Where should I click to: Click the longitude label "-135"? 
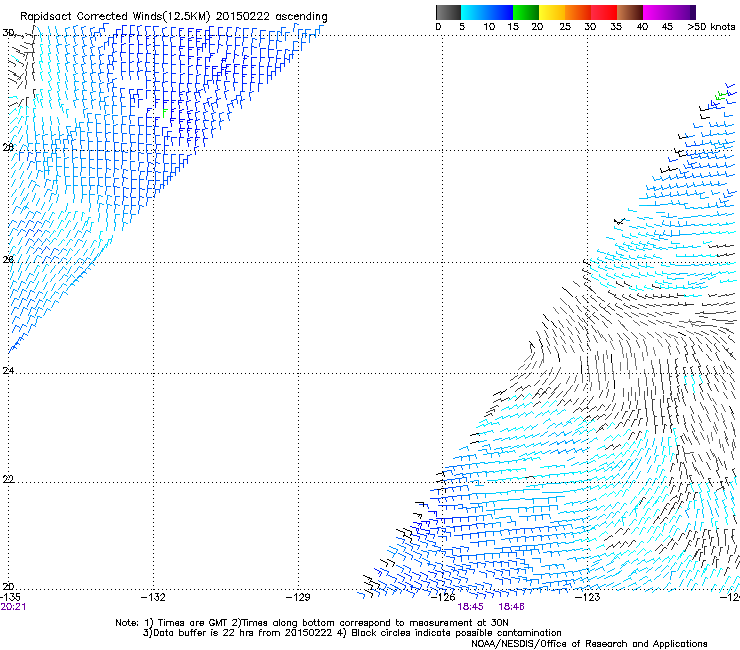10,597
